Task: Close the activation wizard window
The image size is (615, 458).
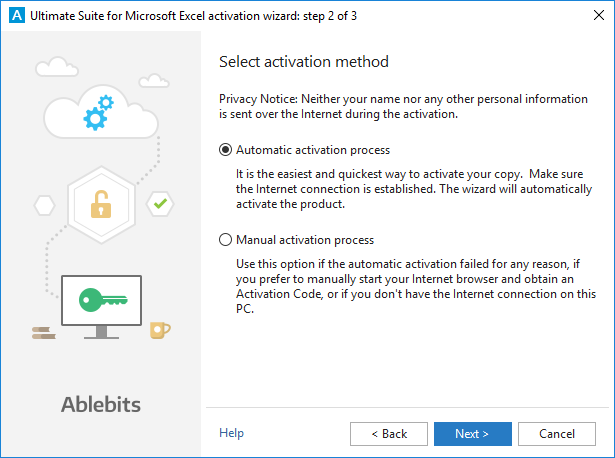Action: tap(599, 15)
